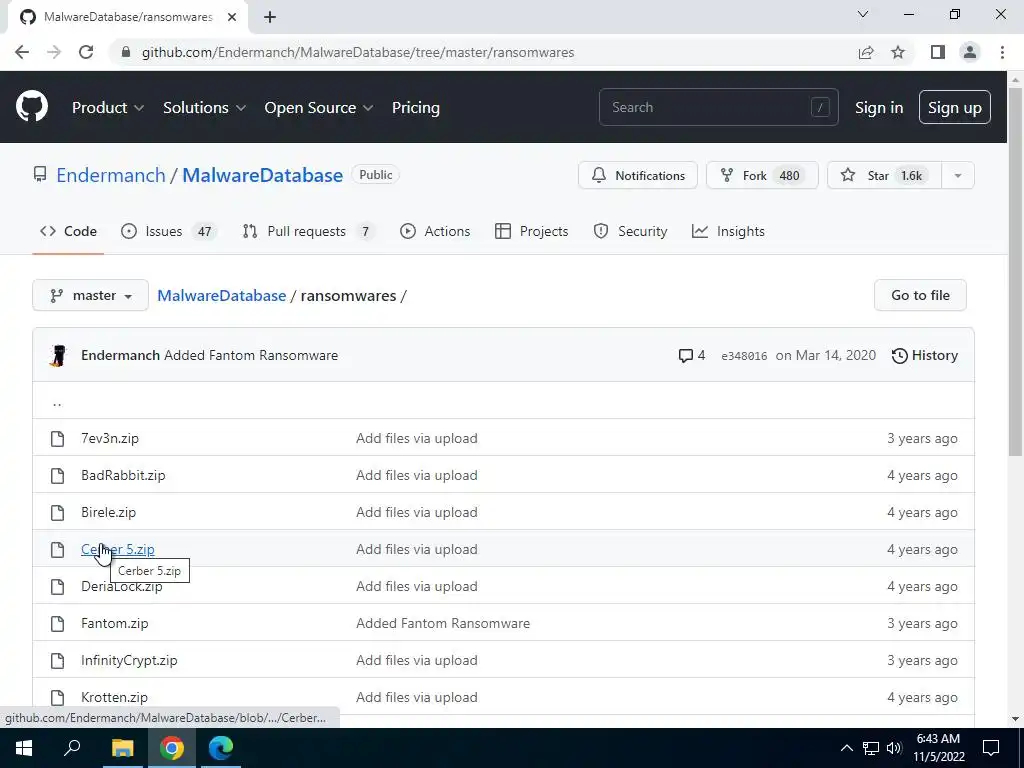Open the Insights tab

(x=728, y=231)
